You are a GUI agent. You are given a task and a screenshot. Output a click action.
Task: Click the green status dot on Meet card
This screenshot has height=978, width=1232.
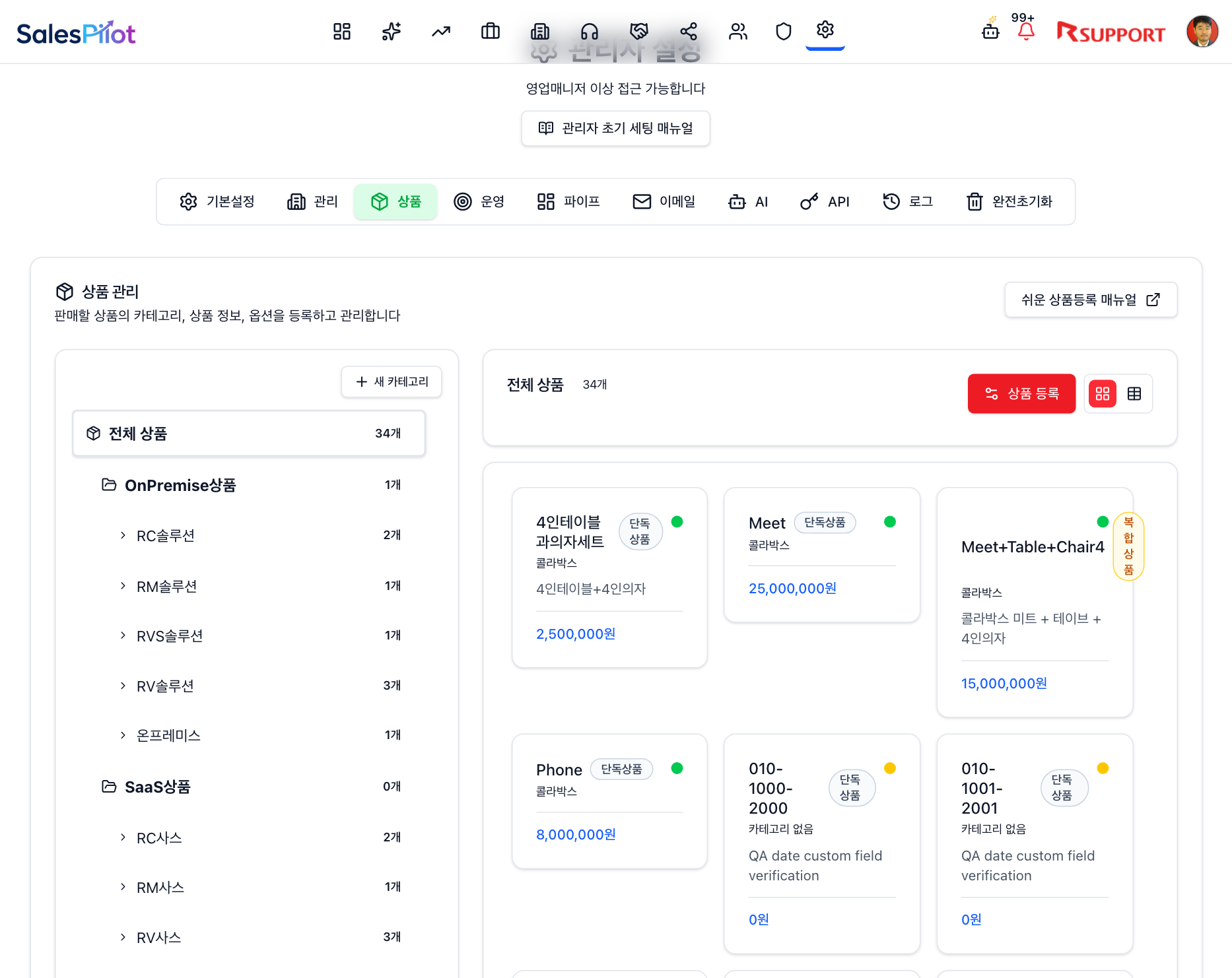point(889,522)
